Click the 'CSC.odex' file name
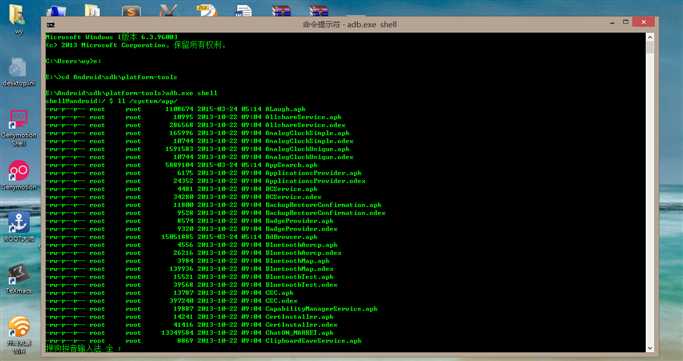 pos(281,301)
